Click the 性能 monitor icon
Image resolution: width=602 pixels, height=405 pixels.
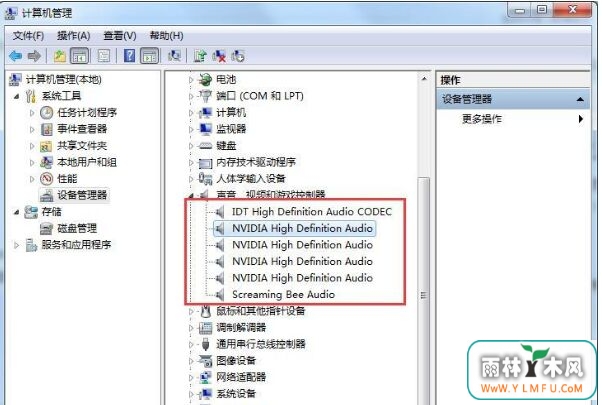[x=46, y=179]
